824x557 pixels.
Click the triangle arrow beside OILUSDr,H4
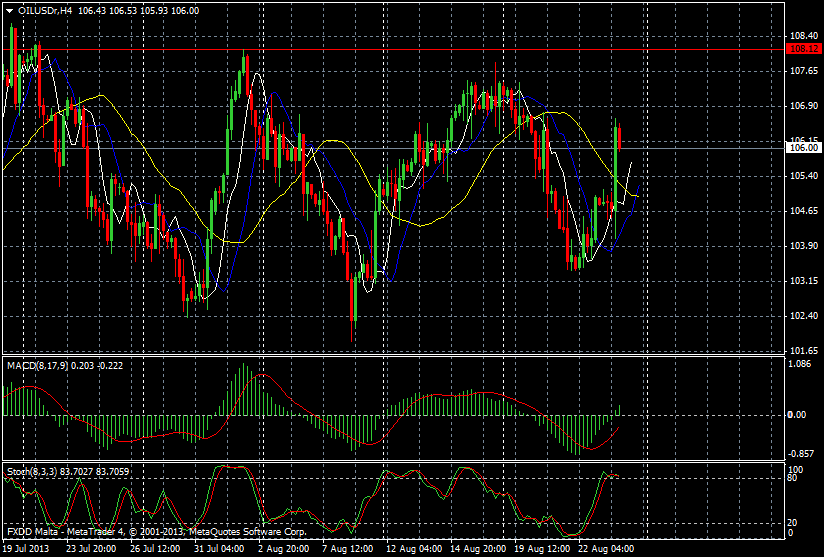coord(9,10)
